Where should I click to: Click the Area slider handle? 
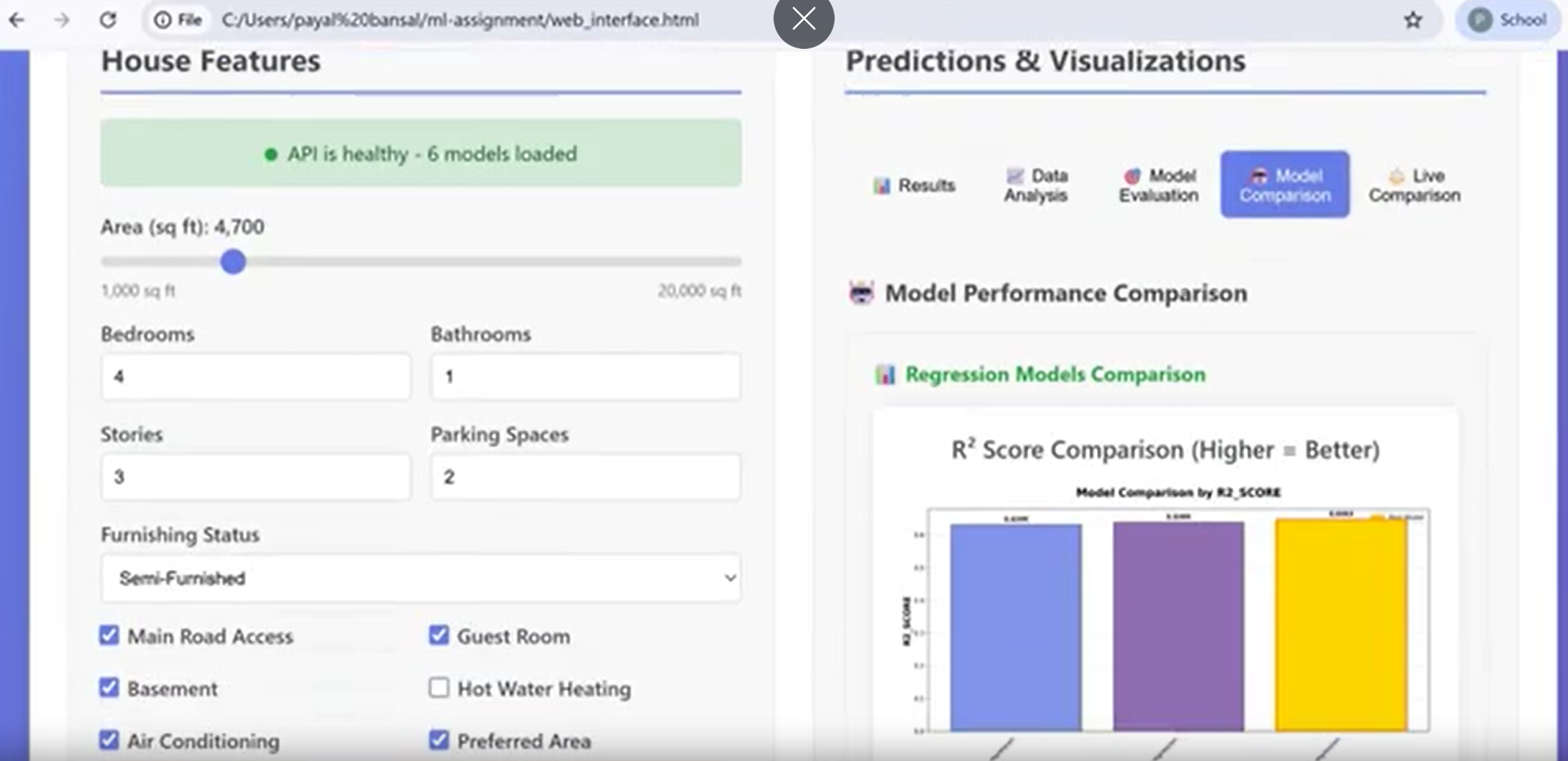(x=233, y=262)
